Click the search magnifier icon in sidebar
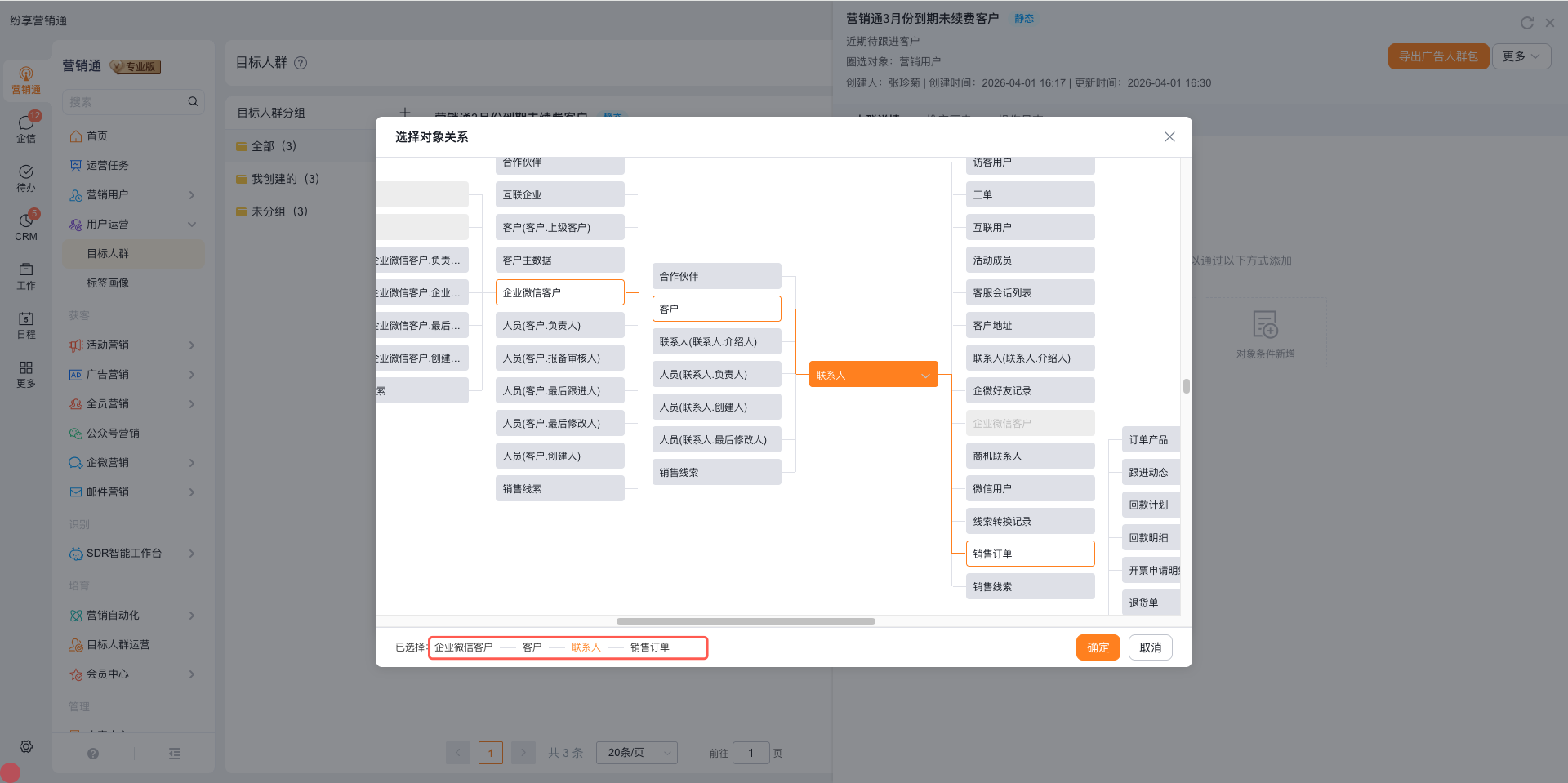The image size is (1568, 783). click(x=193, y=102)
